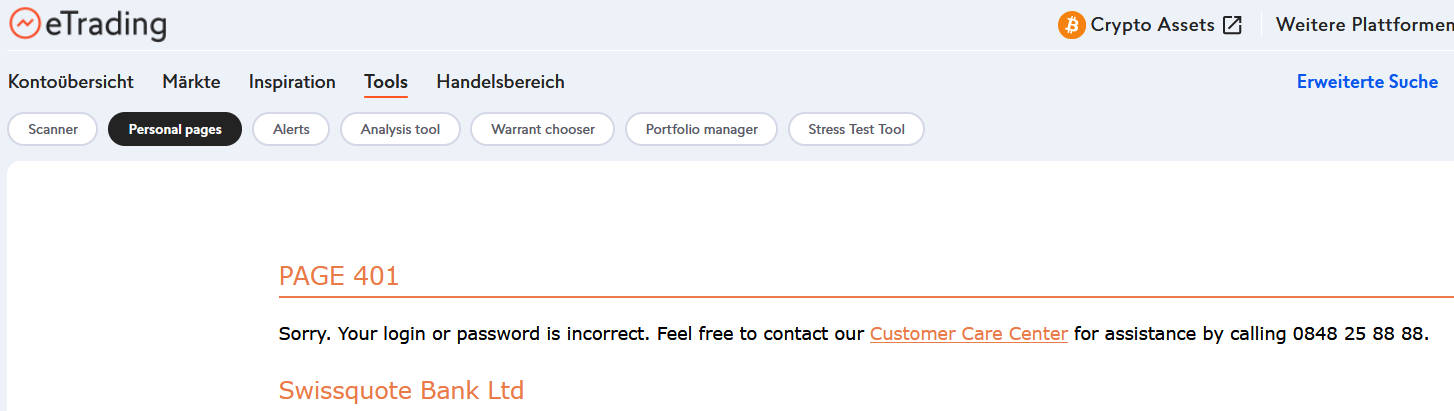Go to Kontoübersicht
Screen dimensions: 1454x411
click(x=71, y=82)
